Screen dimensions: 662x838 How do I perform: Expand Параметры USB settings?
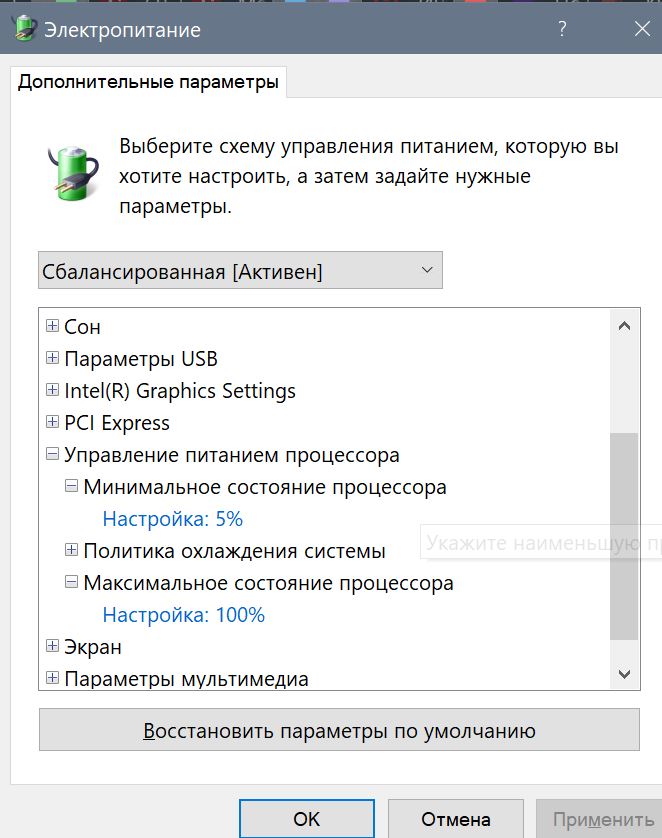tap(52, 359)
